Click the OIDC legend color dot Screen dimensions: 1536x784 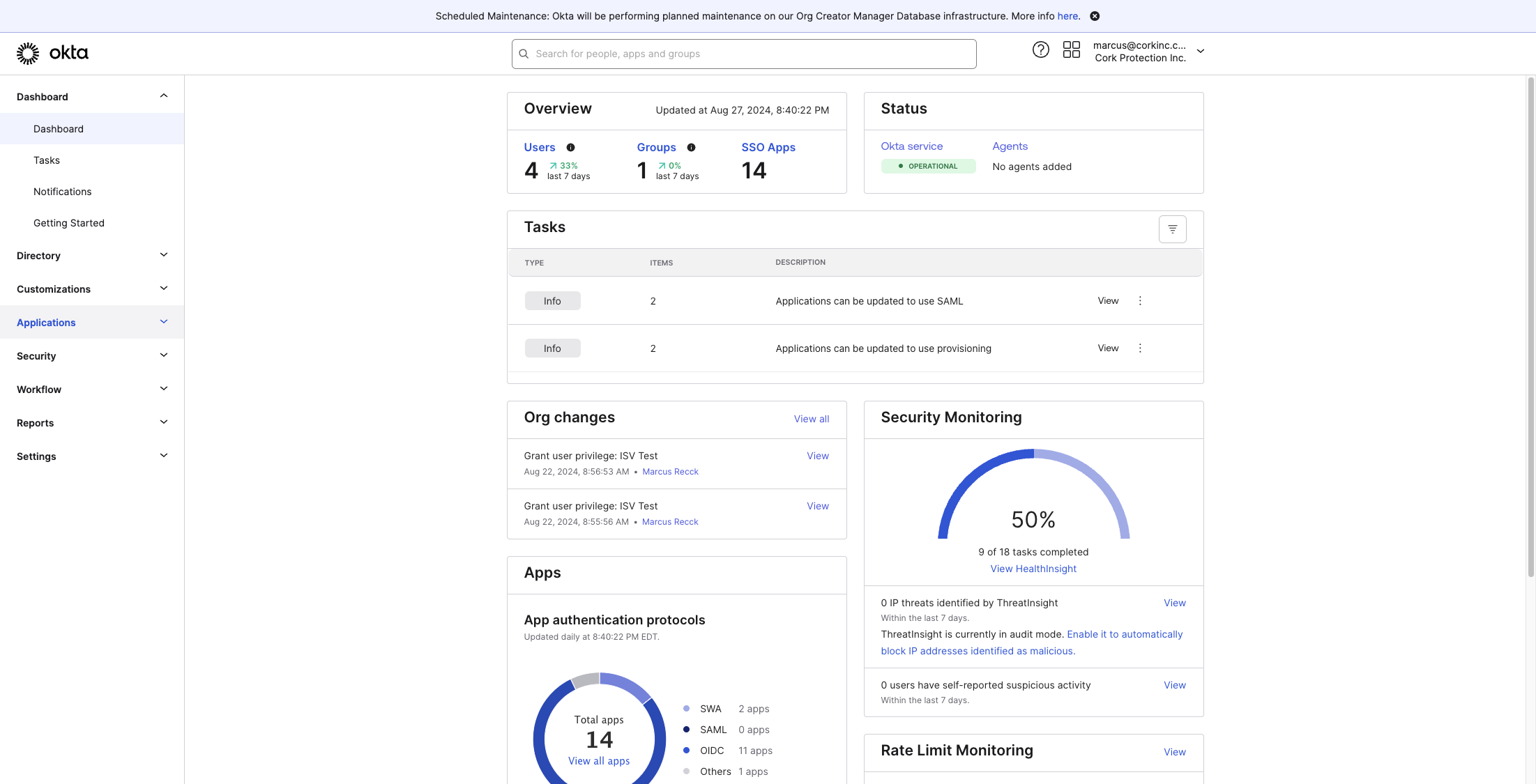(686, 751)
